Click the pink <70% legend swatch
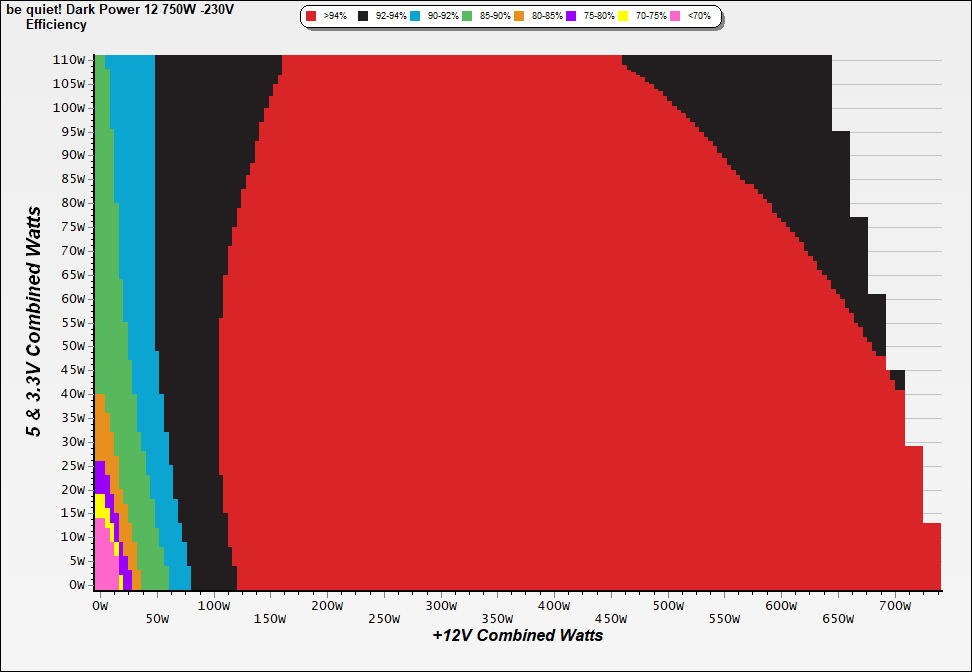This screenshot has height=672, width=972. [676, 16]
